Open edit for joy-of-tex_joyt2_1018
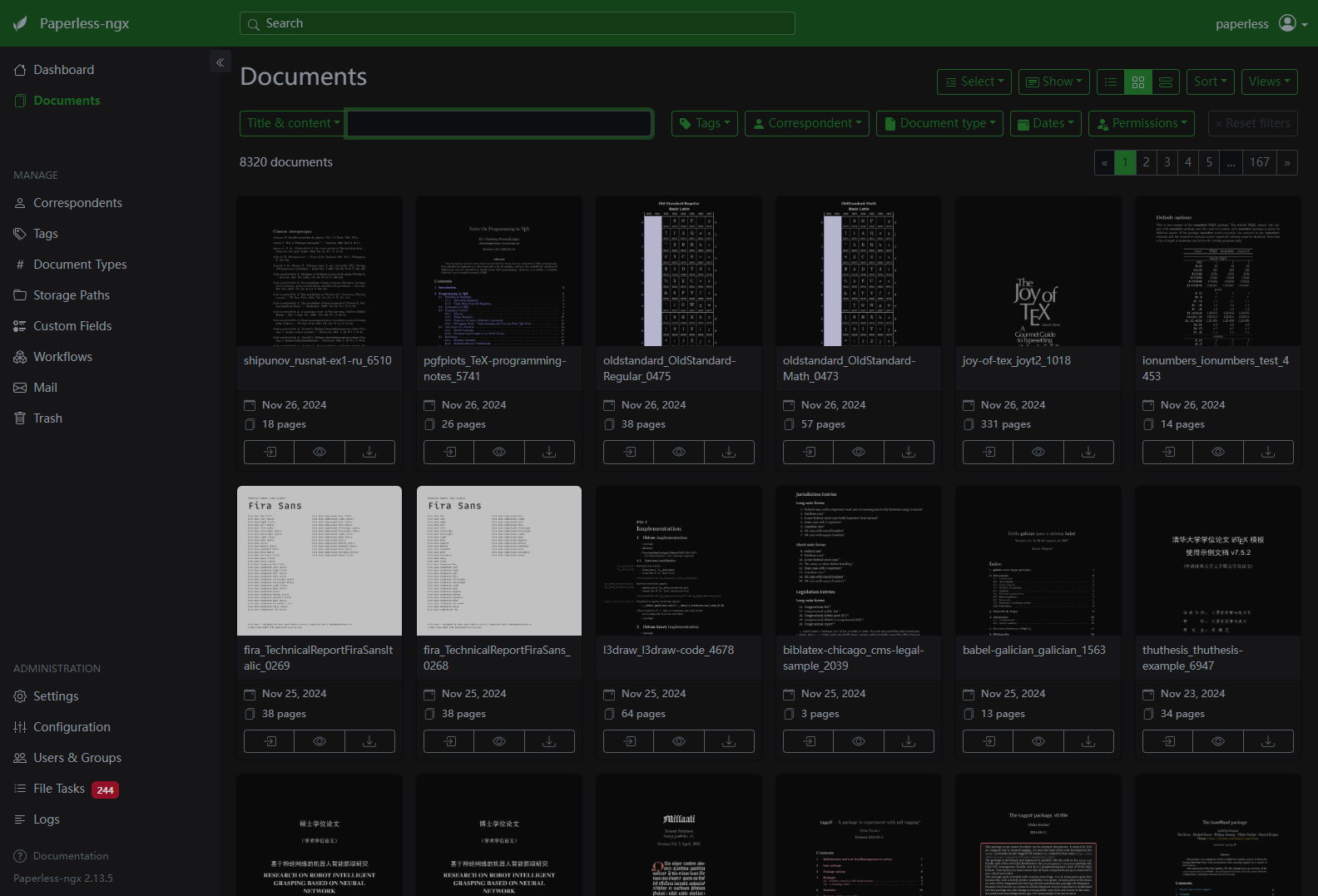Image resolution: width=1318 pixels, height=896 pixels. pos(988,452)
